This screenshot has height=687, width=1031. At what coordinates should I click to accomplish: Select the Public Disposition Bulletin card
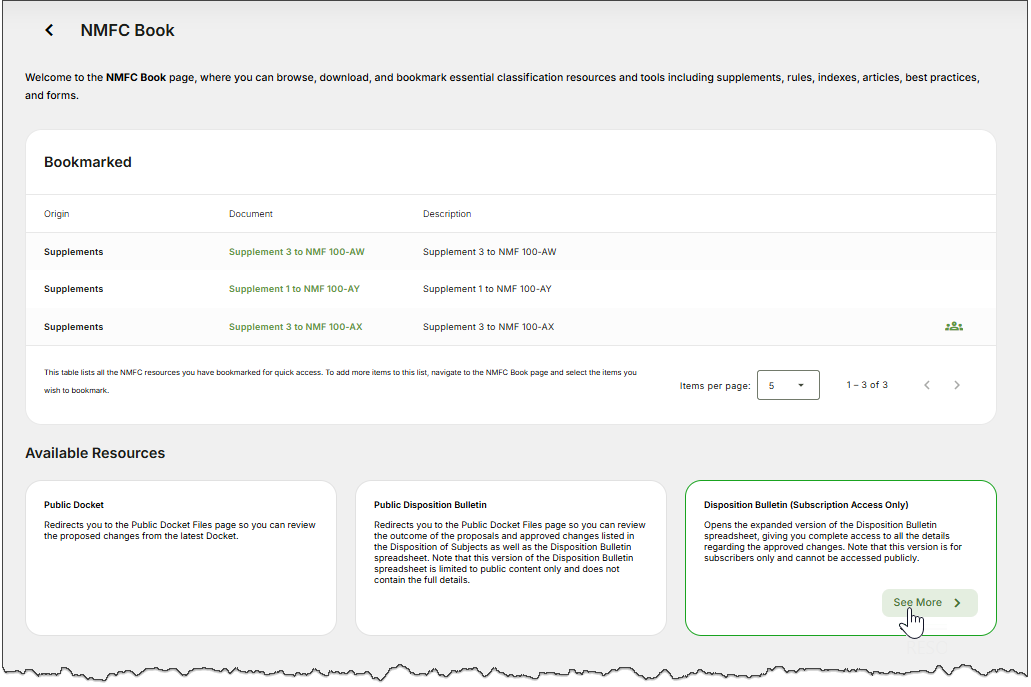[x=510, y=557]
